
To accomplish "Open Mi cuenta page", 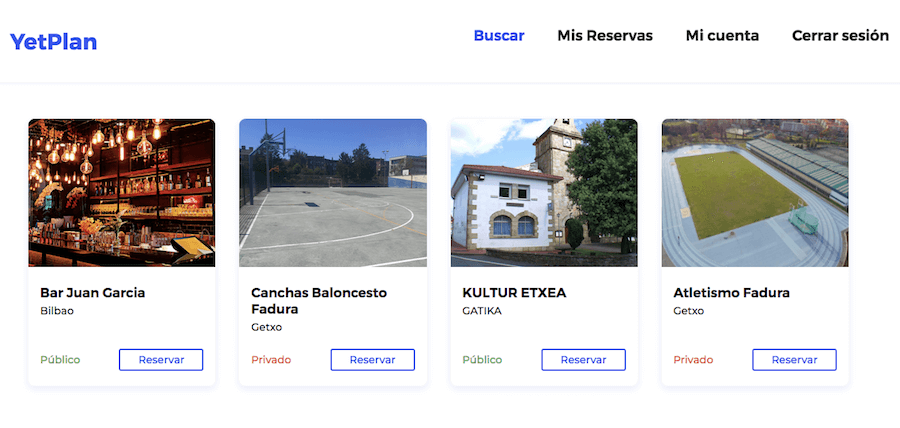I will (x=722, y=36).
